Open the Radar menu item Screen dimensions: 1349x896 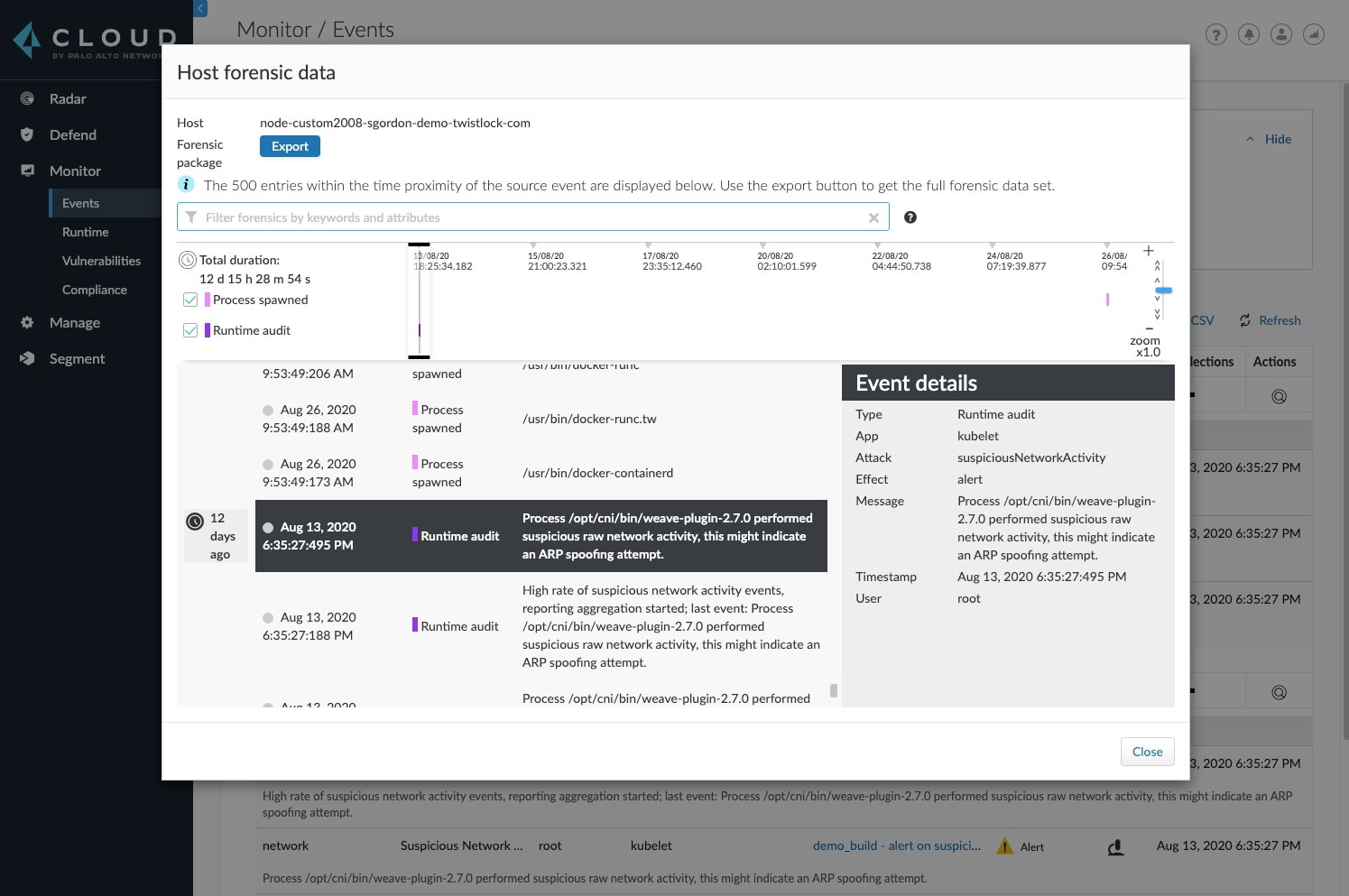(x=68, y=98)
